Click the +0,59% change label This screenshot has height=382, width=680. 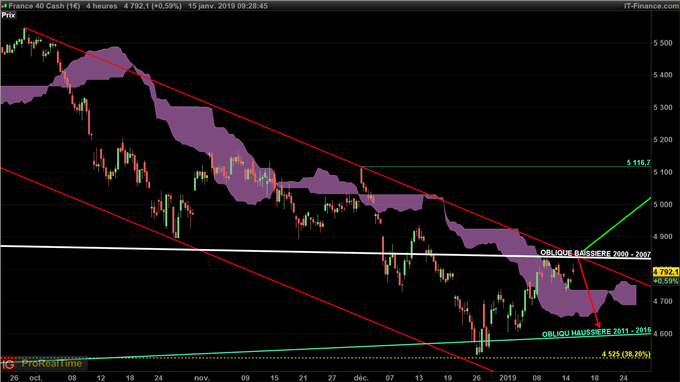coord(666,281)
